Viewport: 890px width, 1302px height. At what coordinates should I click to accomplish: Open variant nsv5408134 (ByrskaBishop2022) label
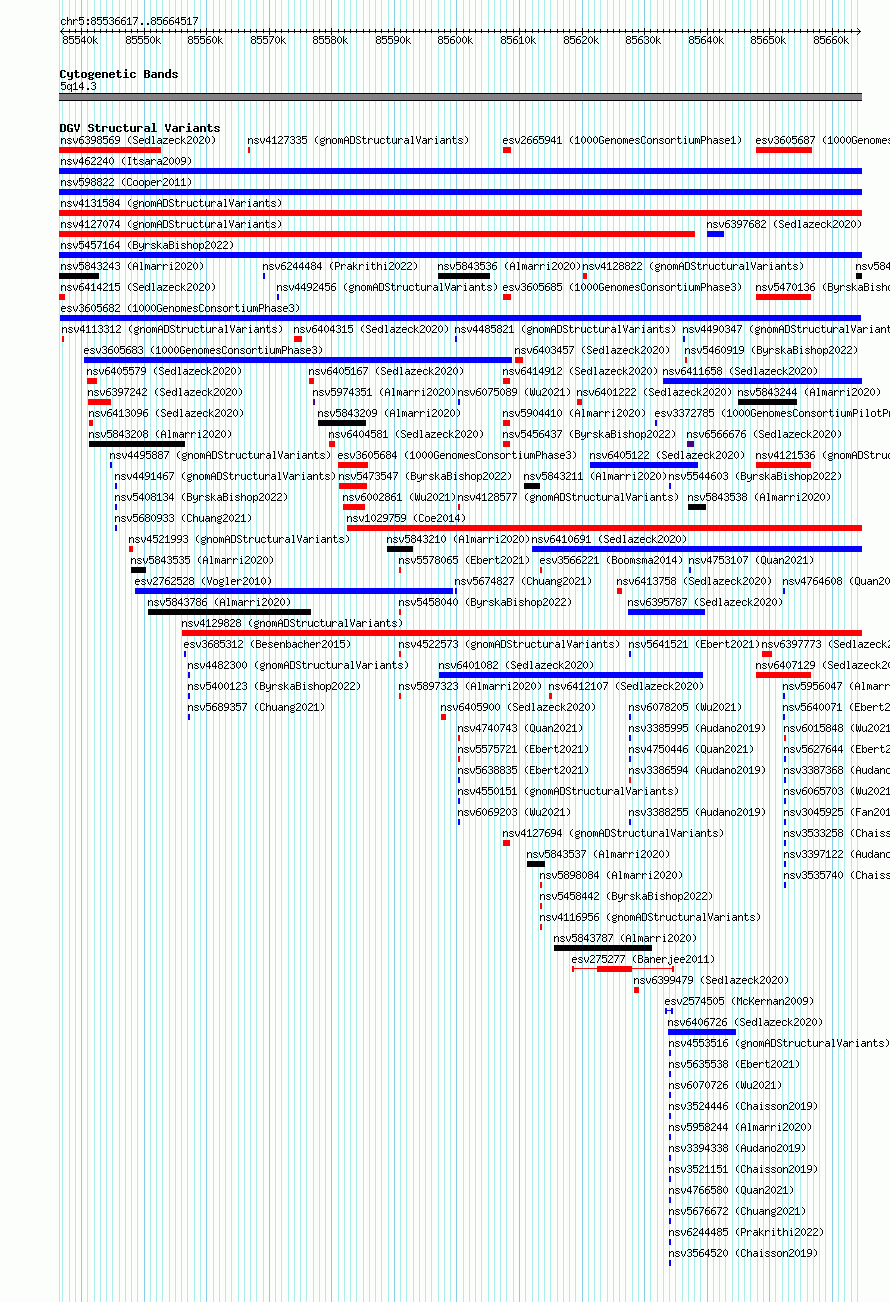tap(201, 498)
